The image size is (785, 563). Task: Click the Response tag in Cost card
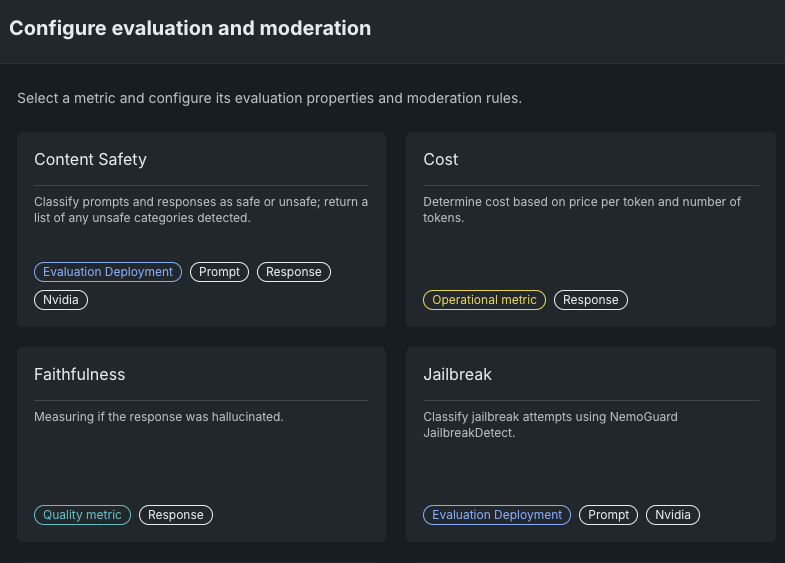pos(590,300)
